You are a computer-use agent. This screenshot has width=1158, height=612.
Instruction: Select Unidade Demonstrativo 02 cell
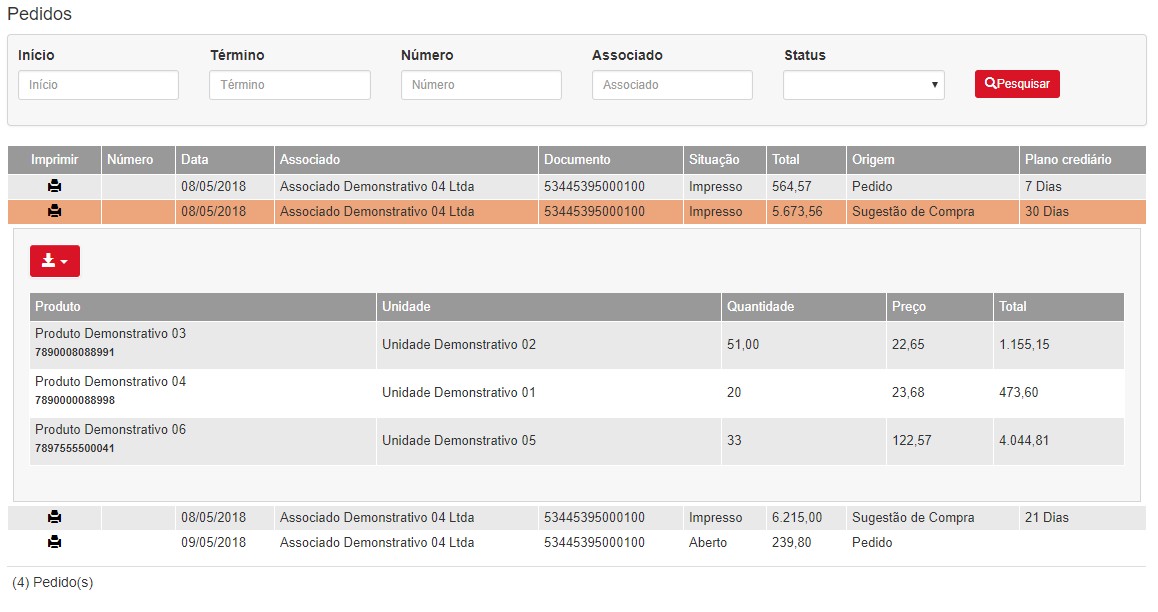[549, 345]
